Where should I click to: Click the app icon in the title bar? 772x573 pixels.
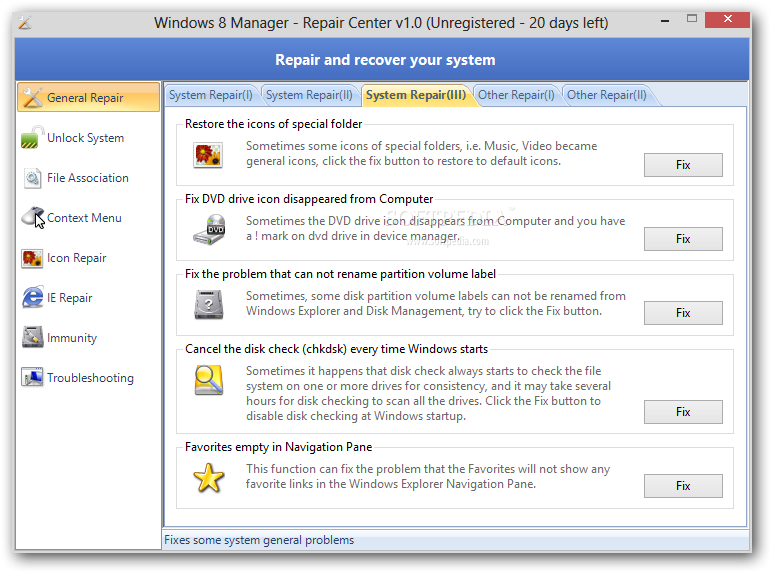point(25,23)
